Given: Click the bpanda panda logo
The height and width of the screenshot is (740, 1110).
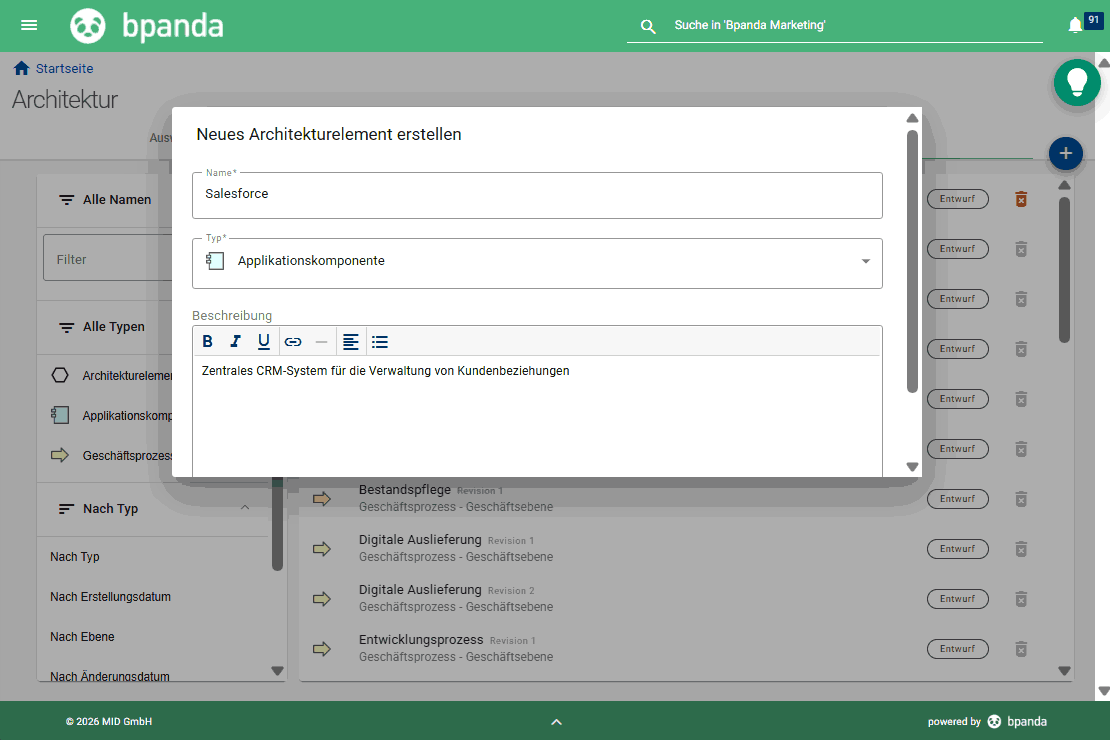Looking at the screenshot, I should 88,25.
